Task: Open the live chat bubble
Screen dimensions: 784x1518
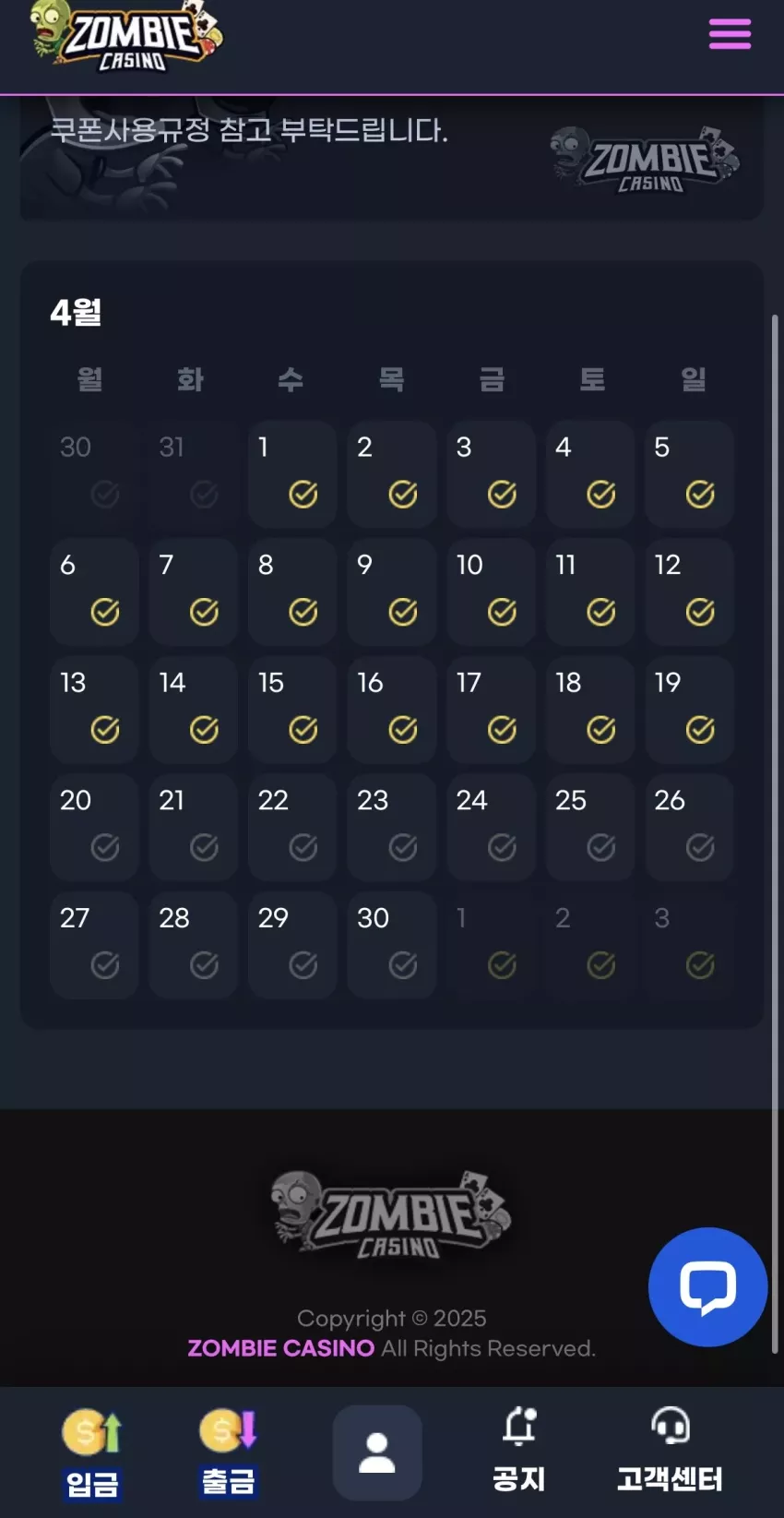Action: (707, 1286)
